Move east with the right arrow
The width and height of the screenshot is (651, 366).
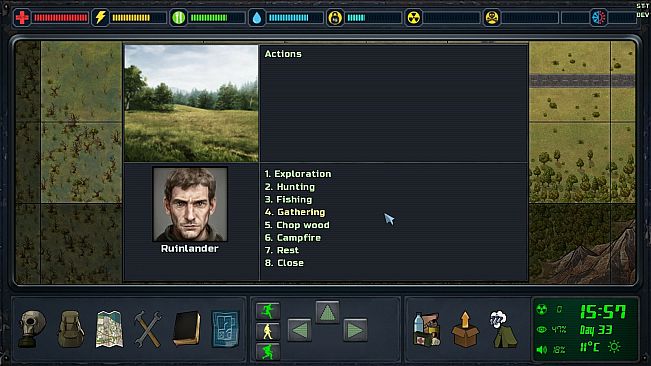355,330
